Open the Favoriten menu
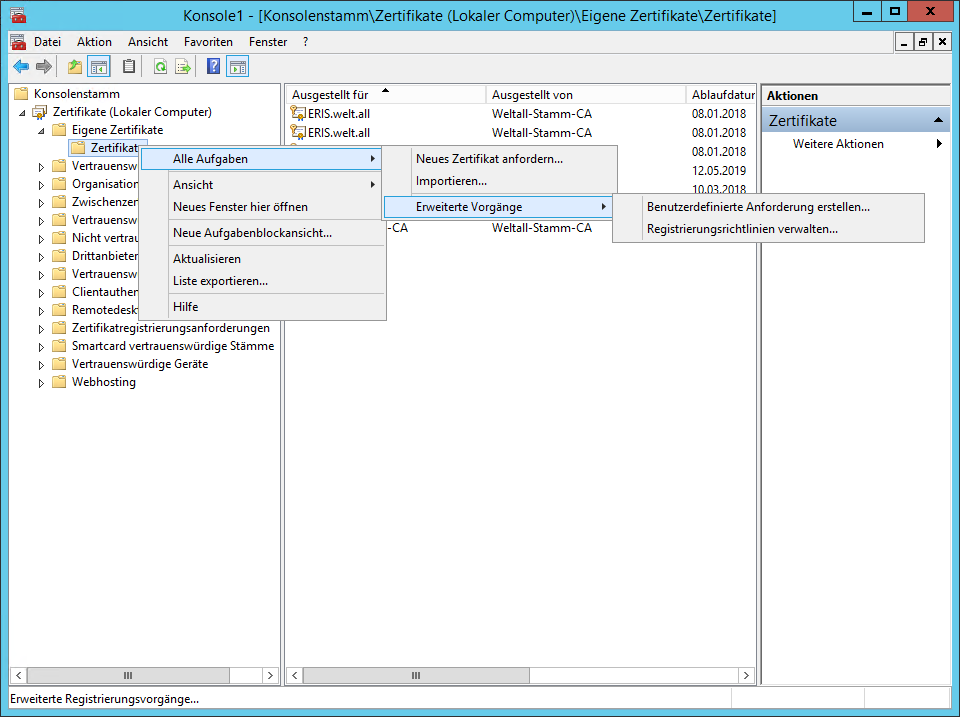The width and height of the screenshot is (960, 717). (208, 42)
